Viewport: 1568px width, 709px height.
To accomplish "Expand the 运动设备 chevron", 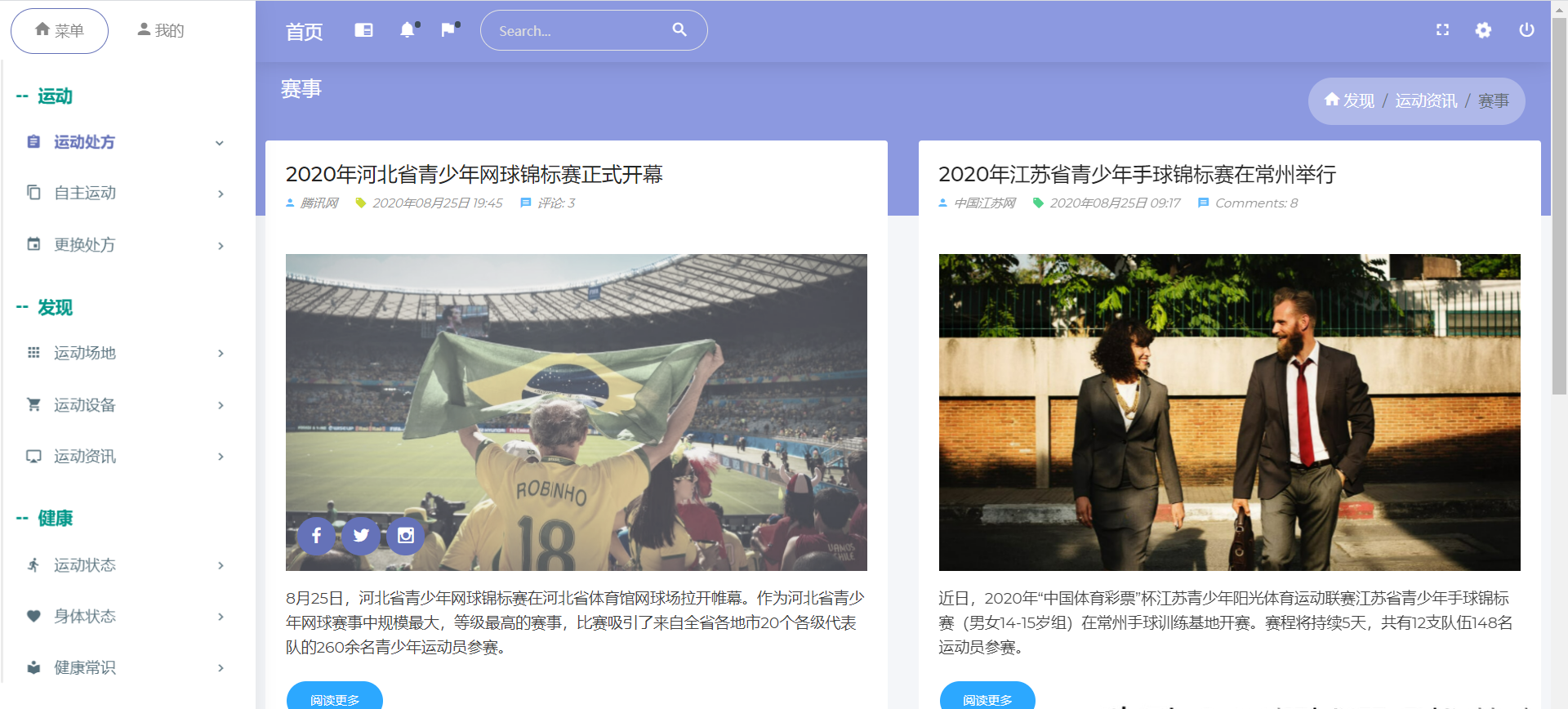I will [x=220, y=405].
